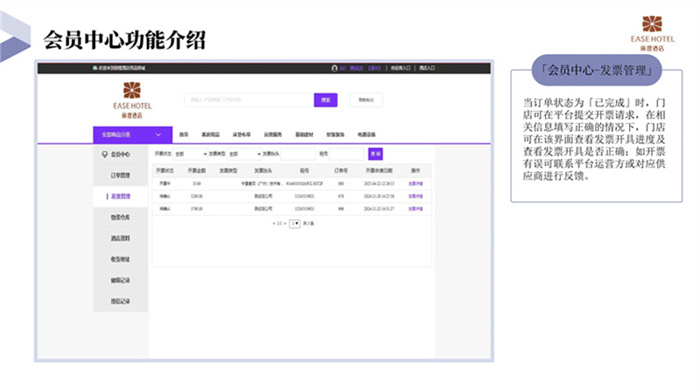Click the 会员中心 sidebar heading
700x392 pixels.
point(120,154)
